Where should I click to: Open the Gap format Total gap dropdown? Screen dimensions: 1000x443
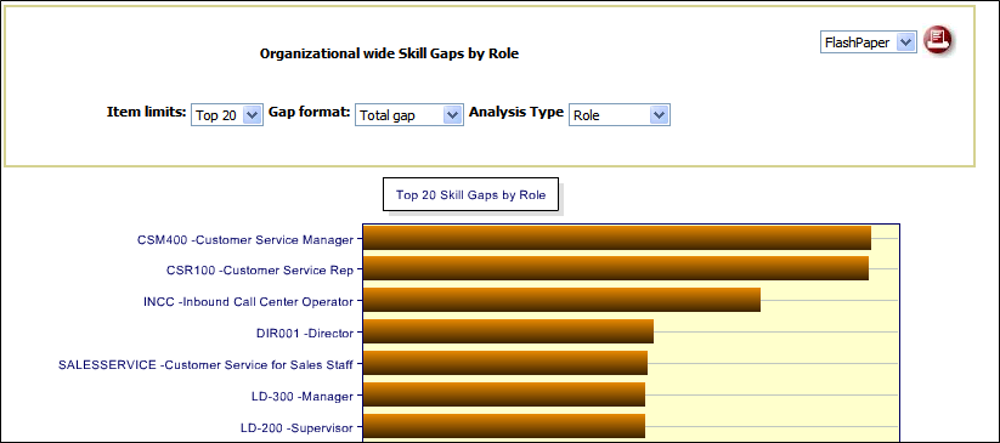tap(408, 115)
